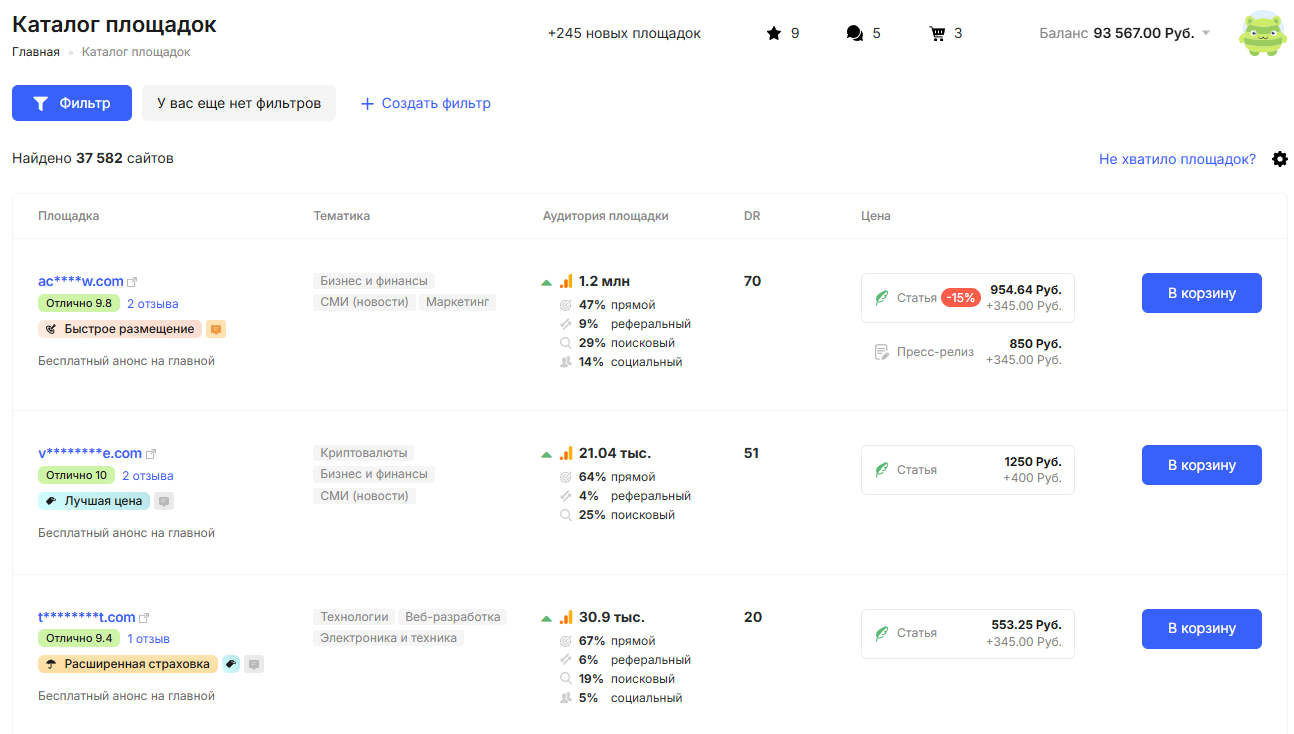Click У вас еще нет фильтров button
The image size is (1294, 734).
pyautogui.click(x=239, y=103)
